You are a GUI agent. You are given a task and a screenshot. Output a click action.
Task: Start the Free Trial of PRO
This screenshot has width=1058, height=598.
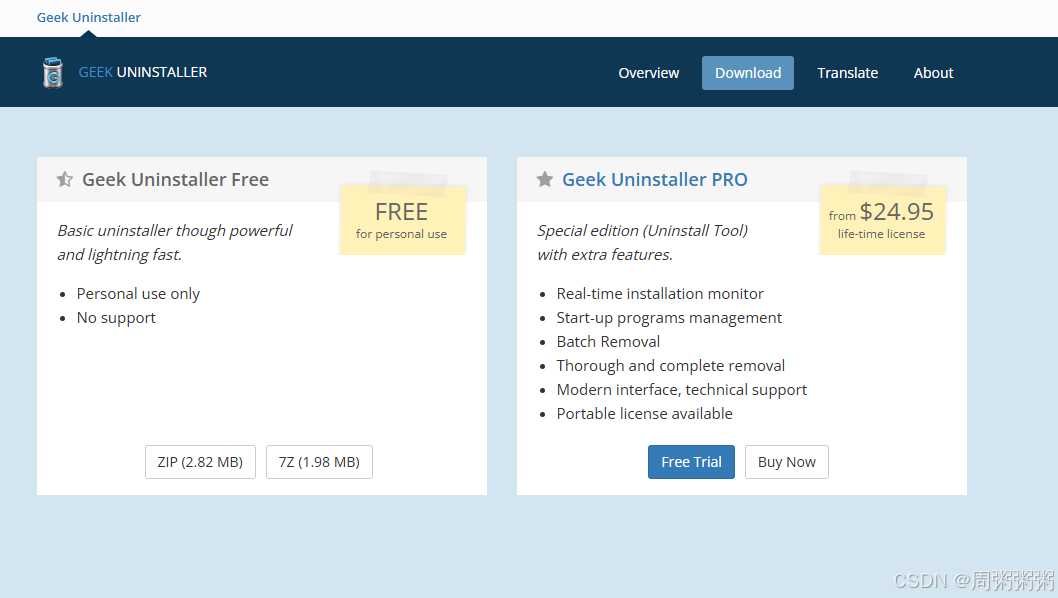click(x=691, y=462)
